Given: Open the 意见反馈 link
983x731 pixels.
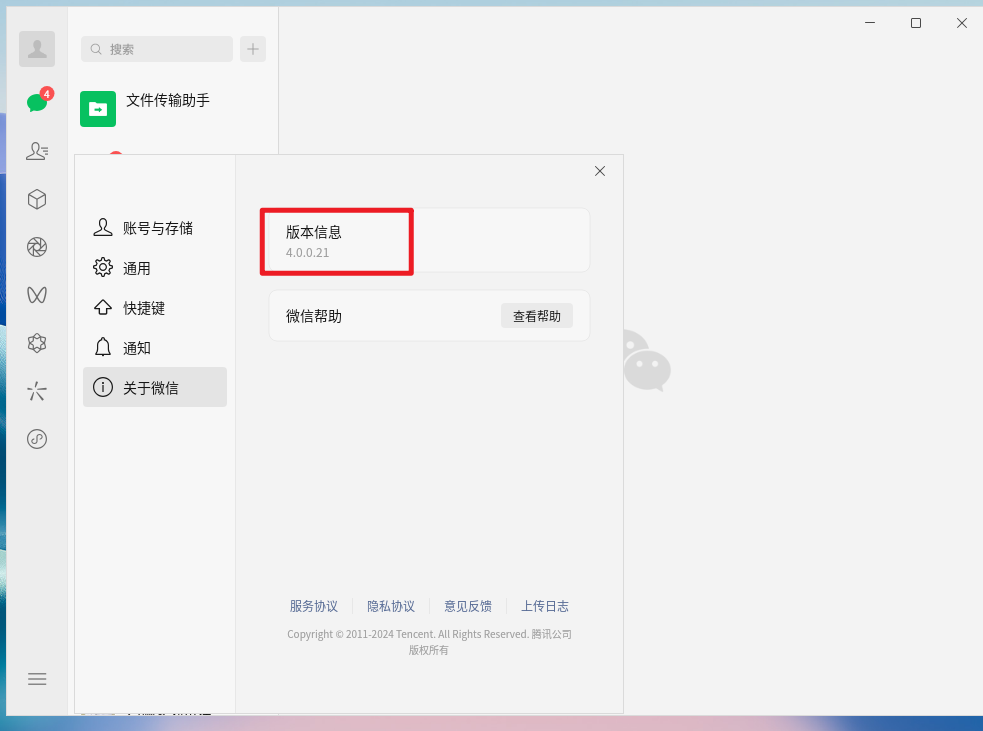Looking at the screenshot, I should click(468, 606).
